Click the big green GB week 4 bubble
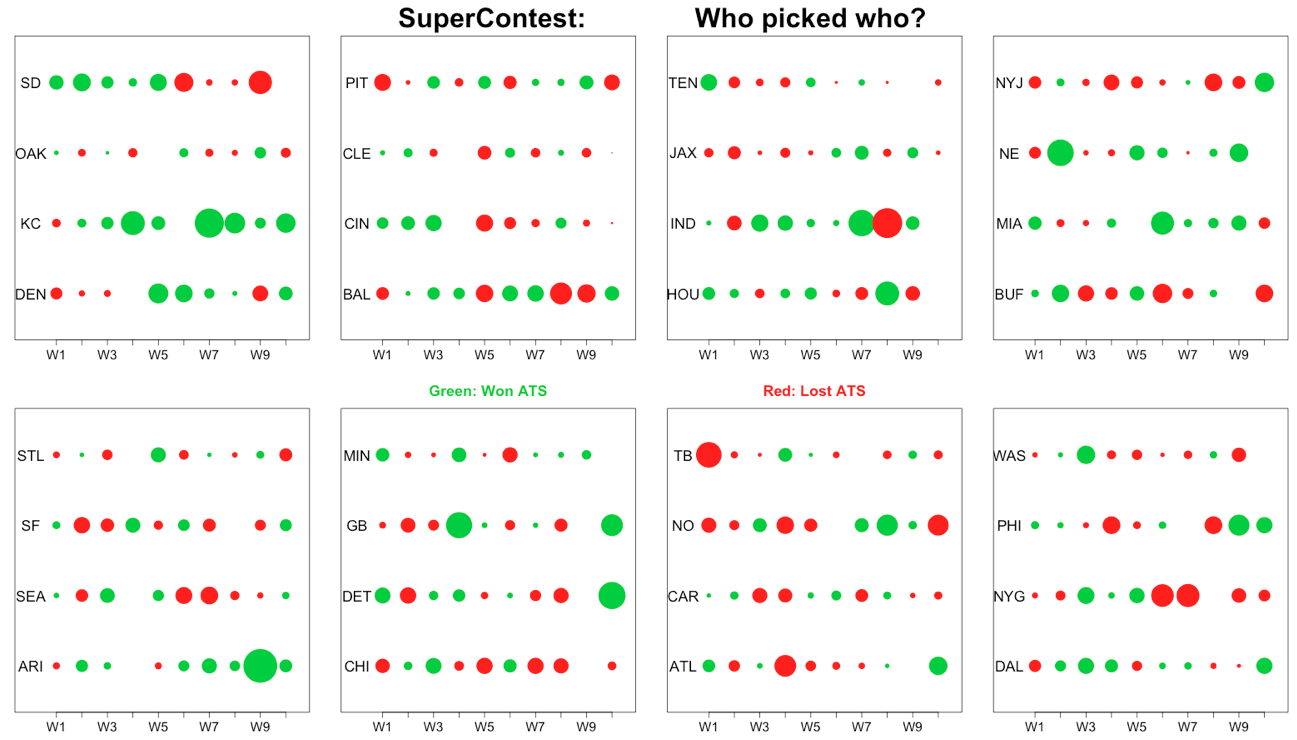The height and width of the screenshot is (740, 1297). pos(459,525)
